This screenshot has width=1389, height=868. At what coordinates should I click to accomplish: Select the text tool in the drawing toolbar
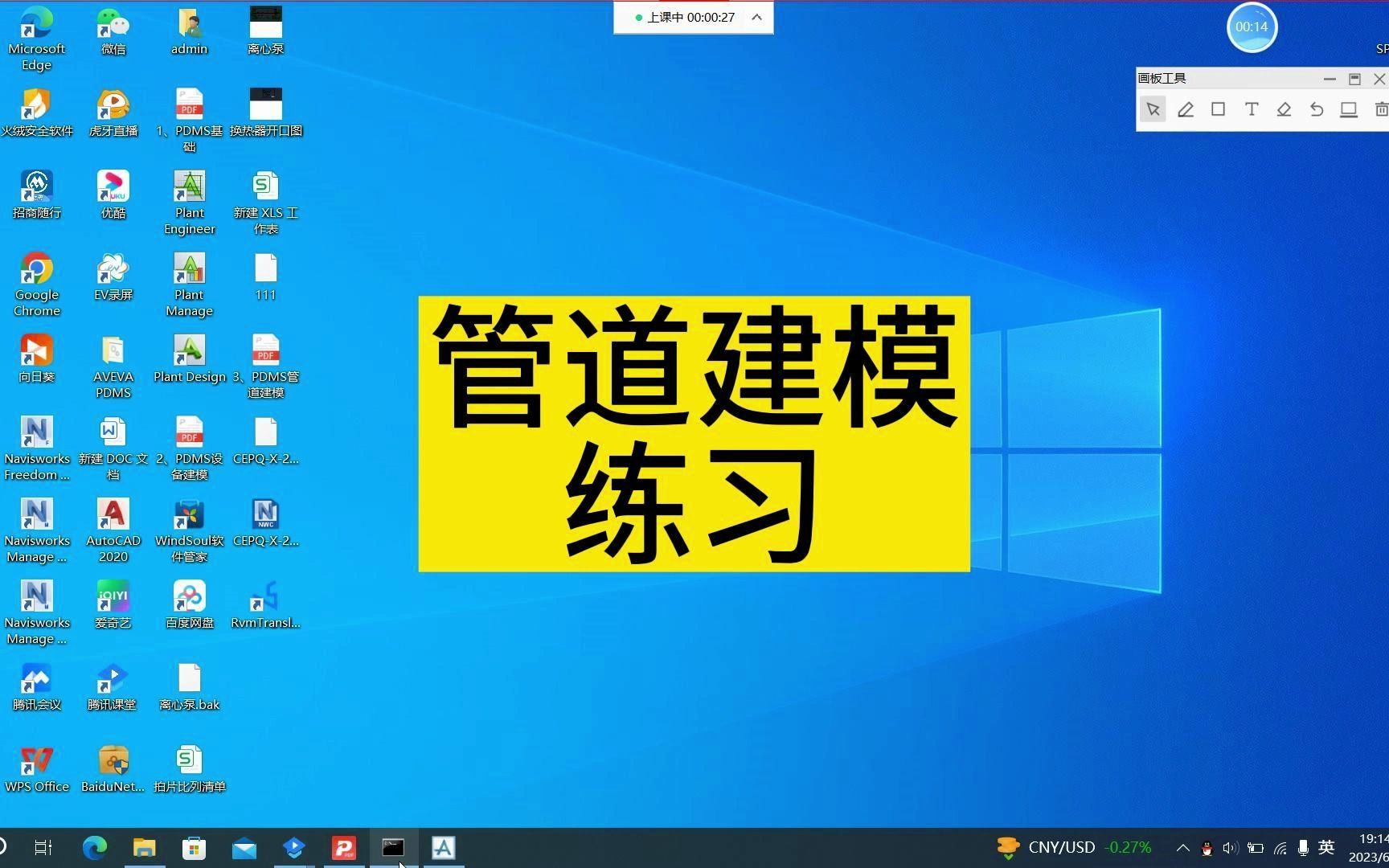point(1251,108)
